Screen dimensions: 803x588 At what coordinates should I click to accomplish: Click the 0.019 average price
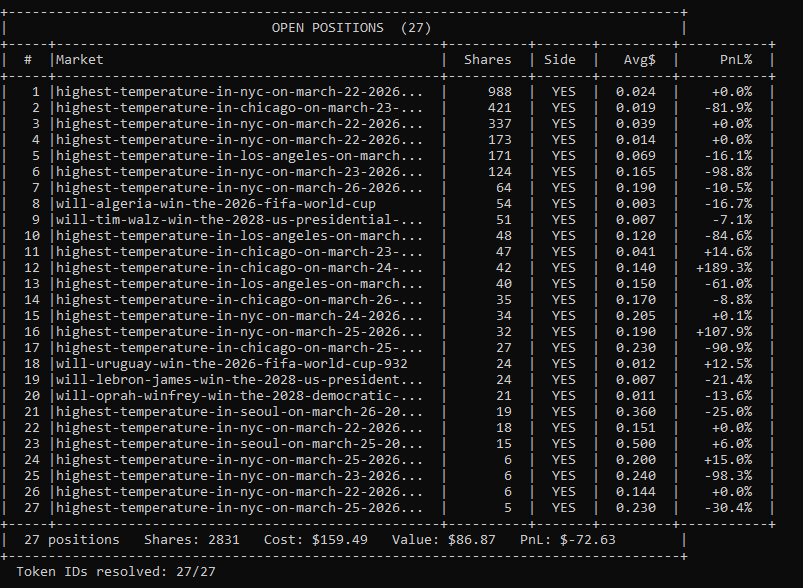pos(636,108)
